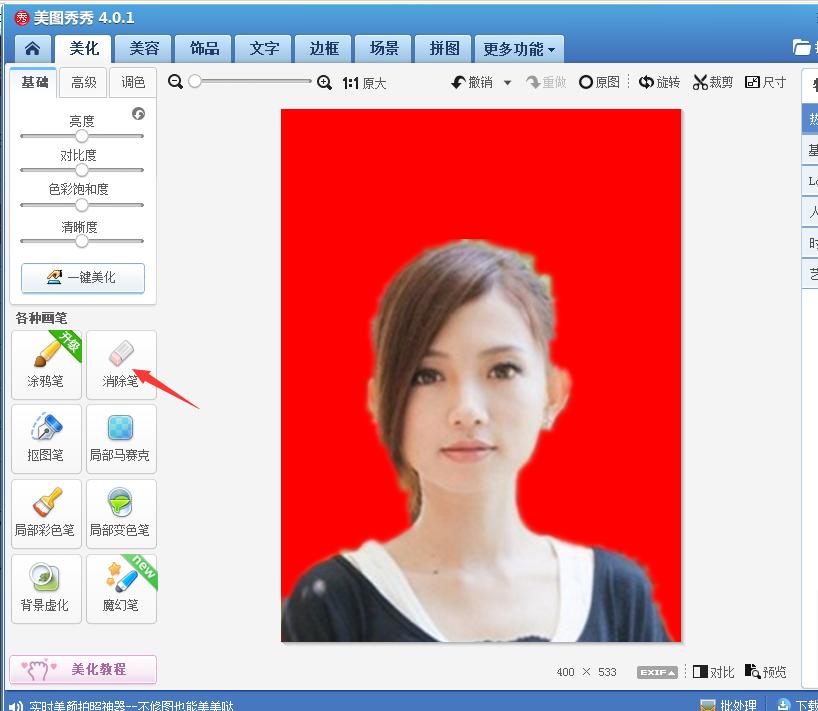Open the 抠图笔 cutout pen tool
Image resolution: width=818 pixels, height=711 pixels.
[46, 439]
